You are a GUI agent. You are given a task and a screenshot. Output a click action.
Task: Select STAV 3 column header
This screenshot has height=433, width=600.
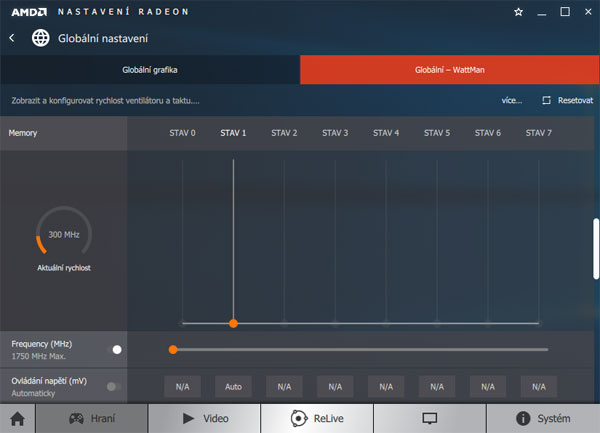click(335, 133)
